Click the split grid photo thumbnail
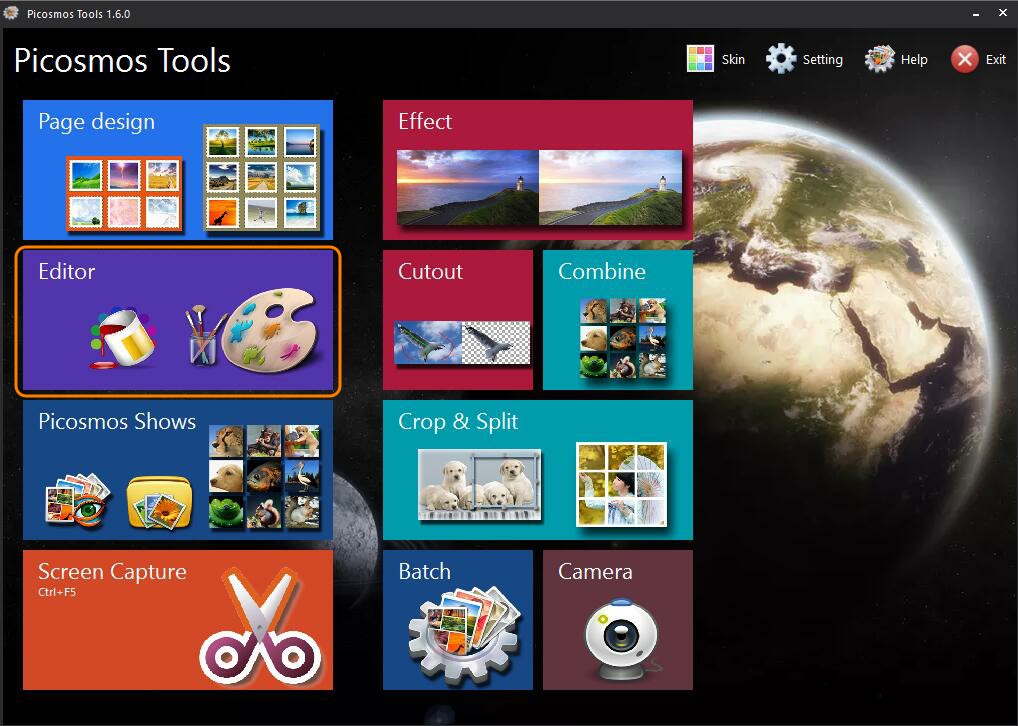Image resolution: width=1018 pixels, height=726 pixels. [621, 485]
